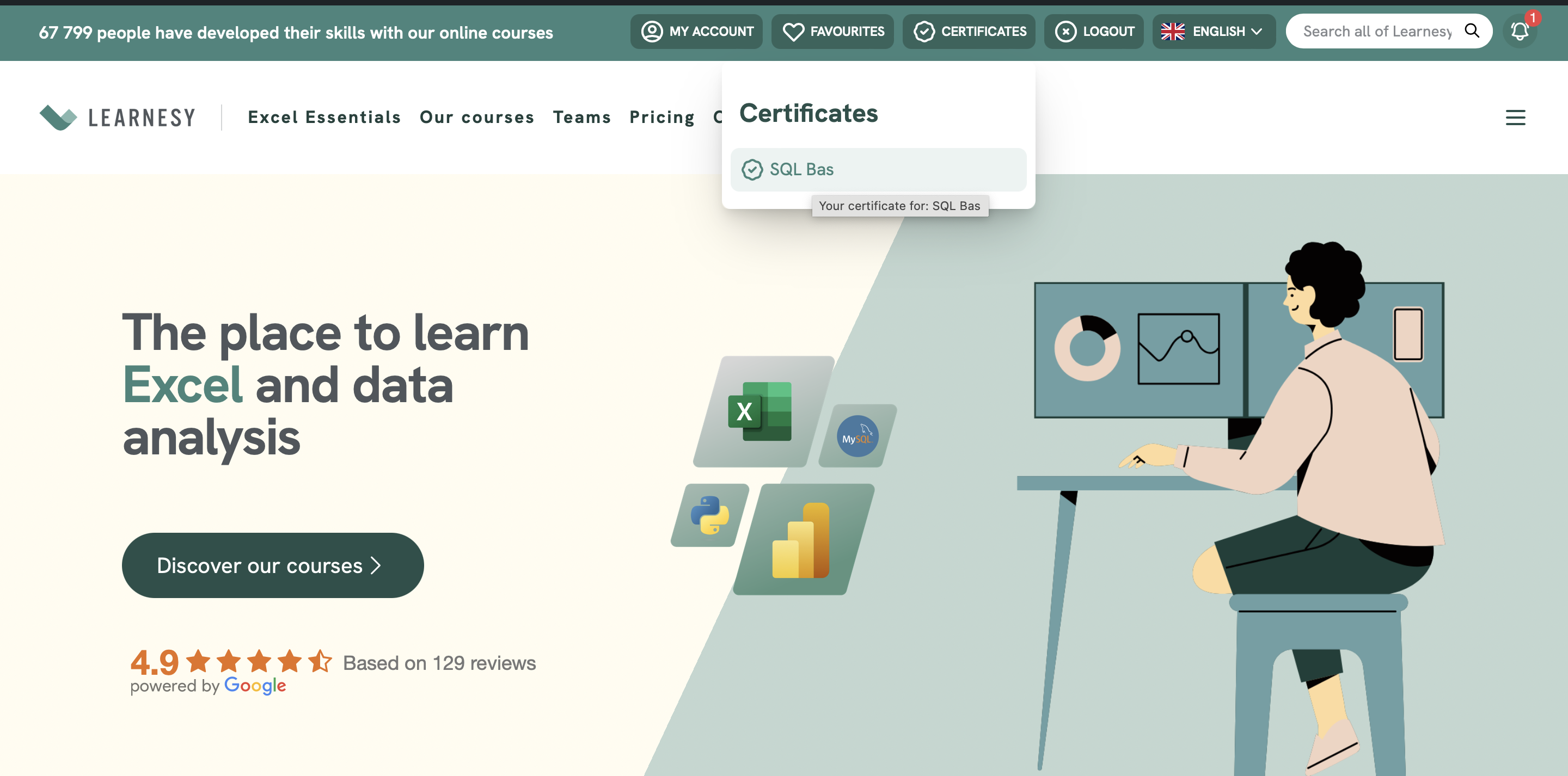The height and width of the screenshot is (776, 1568).
Task: Click the Certificates panel heading
Action: pyautogui.click(x=808, y=114)
